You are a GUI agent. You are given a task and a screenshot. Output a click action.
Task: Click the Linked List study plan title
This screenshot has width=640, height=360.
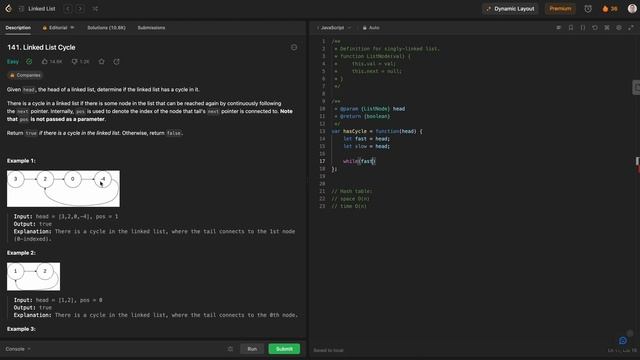pyautogui.click(x=42, y=9)
